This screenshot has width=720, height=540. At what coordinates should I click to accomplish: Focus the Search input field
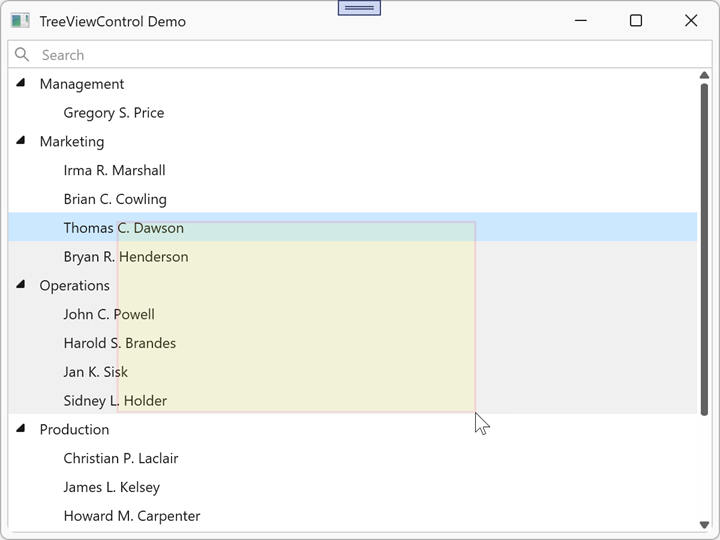(x=360, y=55)
